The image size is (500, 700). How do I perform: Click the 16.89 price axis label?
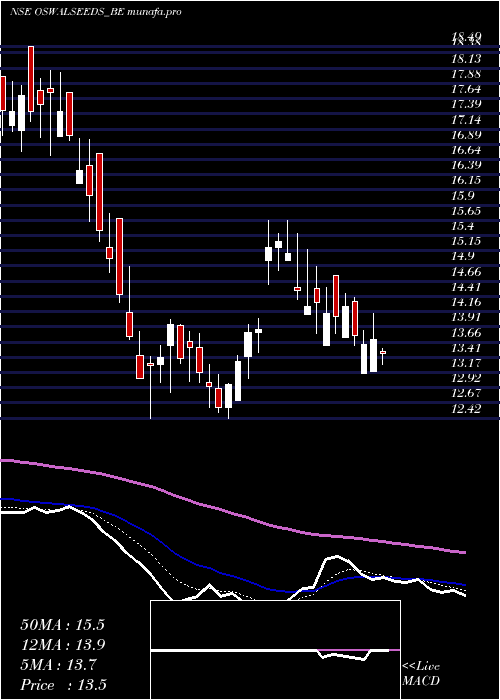pyautogui.click(x=466, y=135)
